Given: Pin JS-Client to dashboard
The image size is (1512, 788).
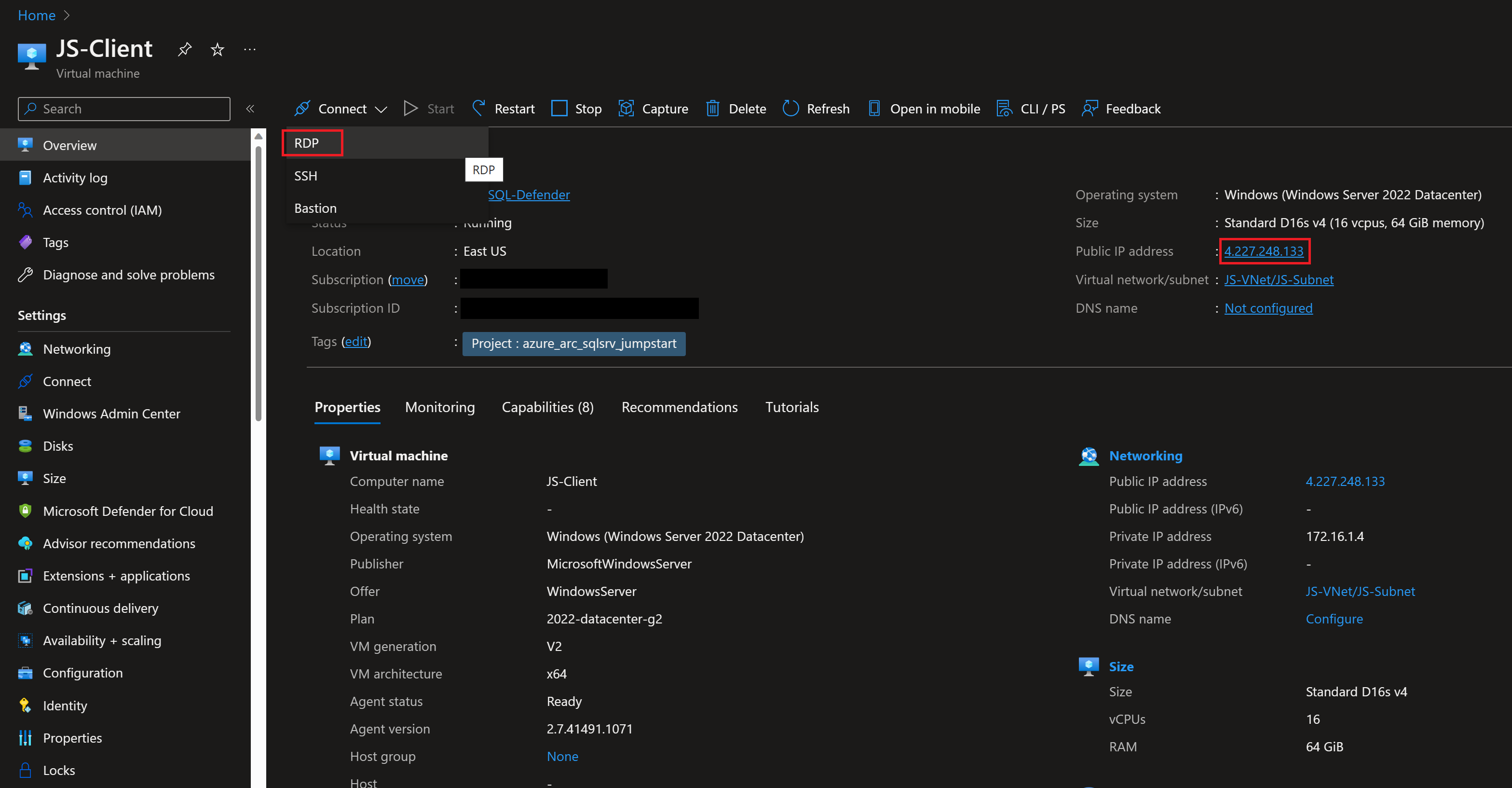Looking at the screenshot, I should coord(185,49).
